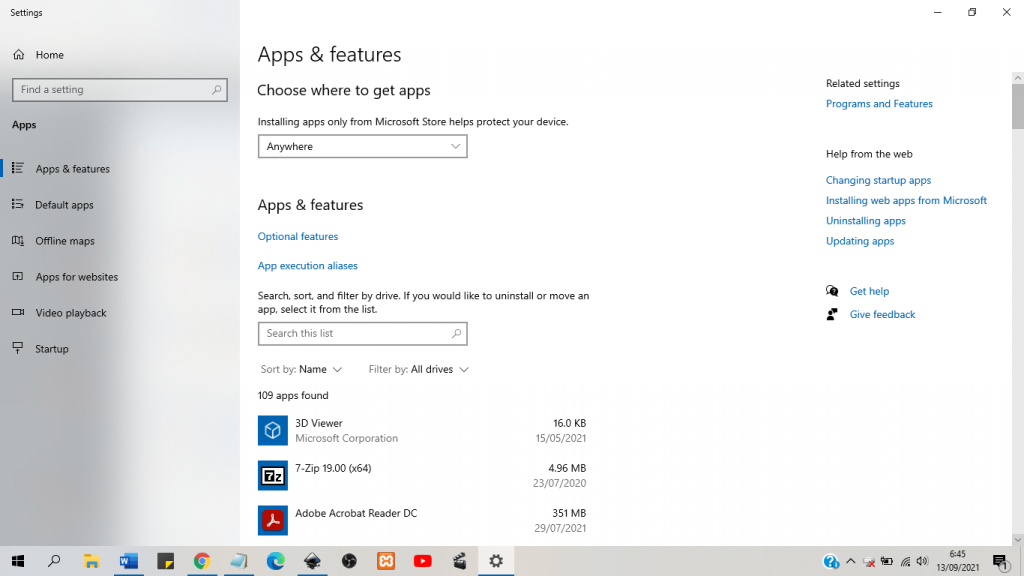Viewport: 1024px width, 576px height.
Task: Click the Home icon in the sidebar
Action: (x=19, y=55)
